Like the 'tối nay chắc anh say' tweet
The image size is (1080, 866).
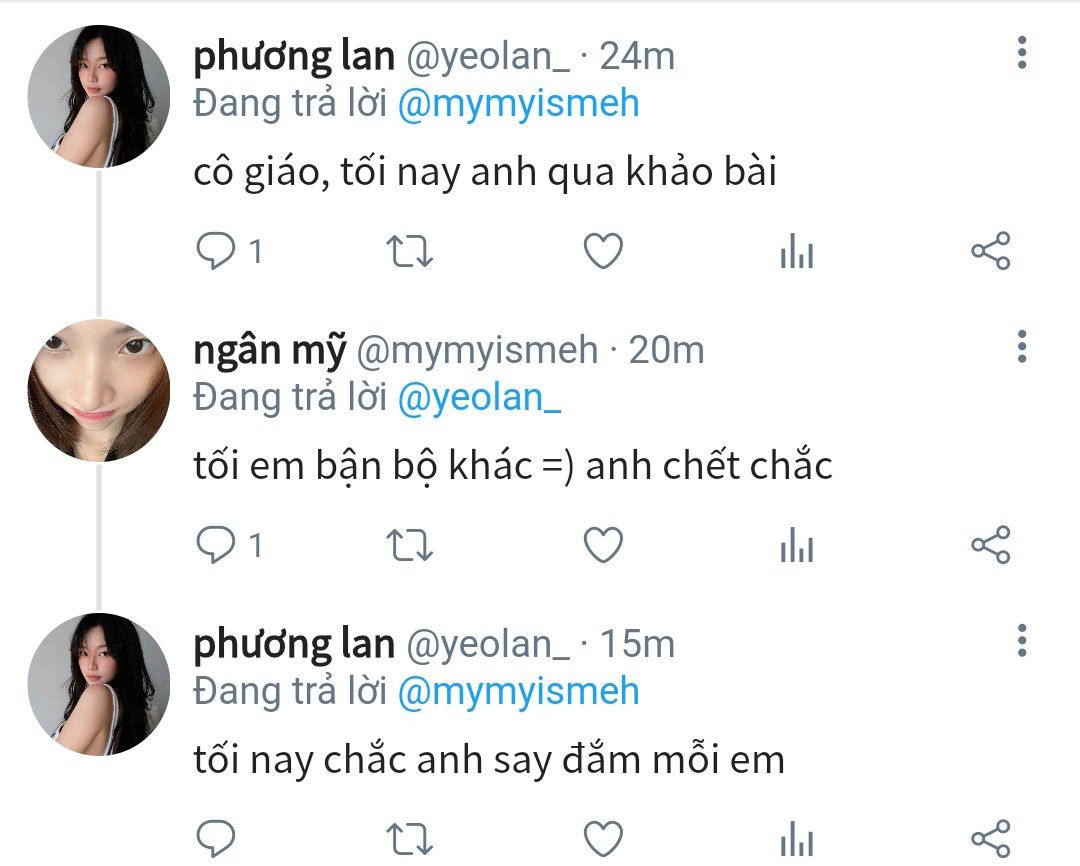[x=603, y=839]
